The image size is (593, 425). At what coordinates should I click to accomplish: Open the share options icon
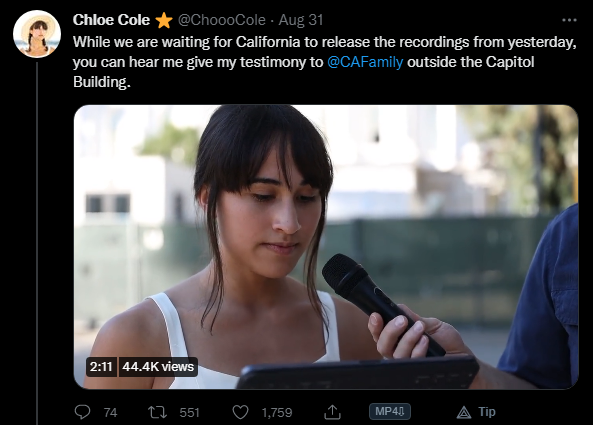(332, 412)
